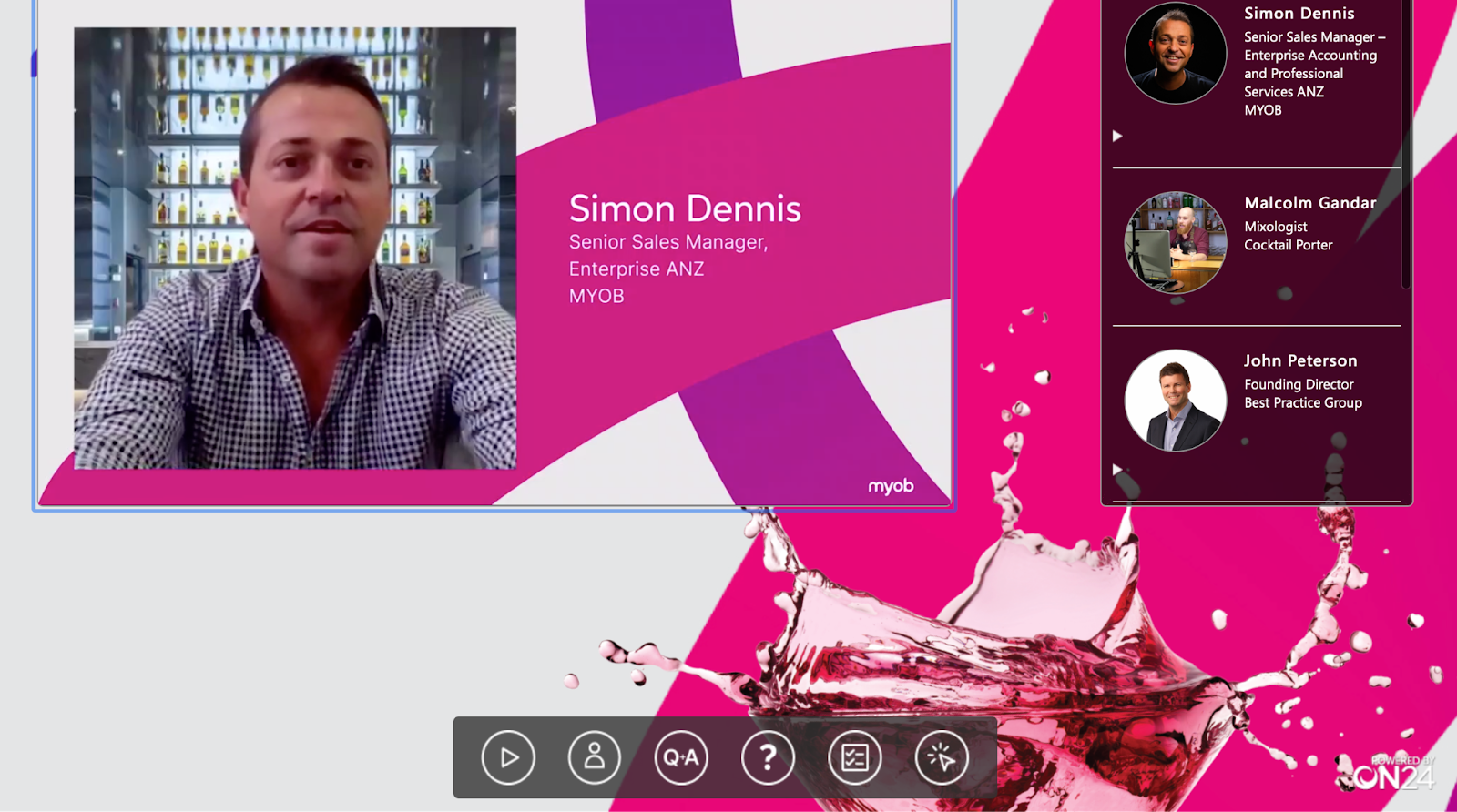
Task: Click the ON24 logo
Action: point(1393,774)
